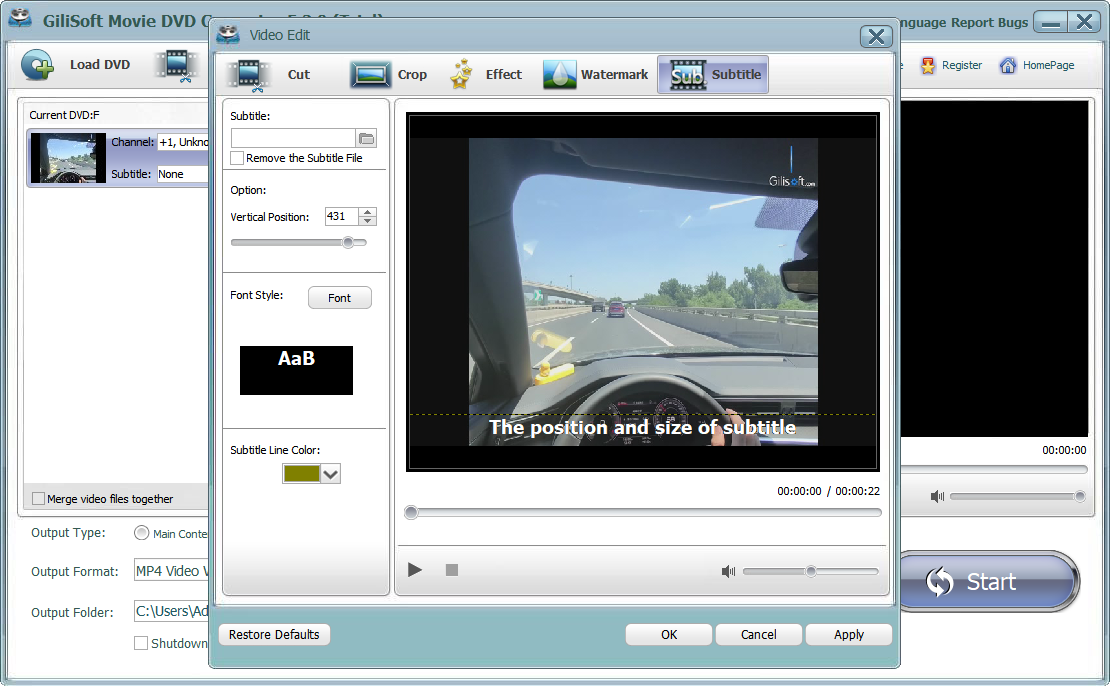Select the Subtitle tab
This screenshot has width=1110, height=686.
[x=713, y=74]
